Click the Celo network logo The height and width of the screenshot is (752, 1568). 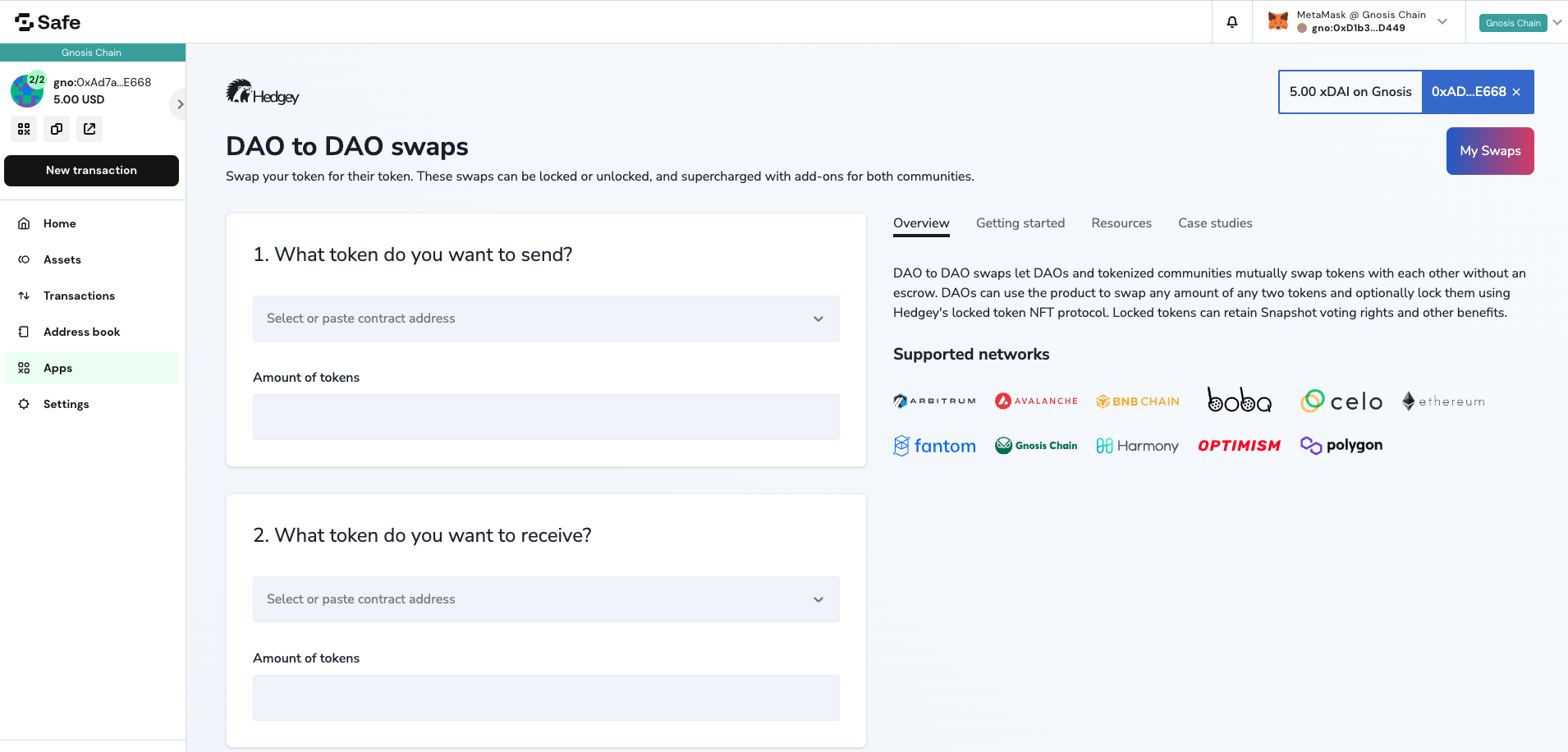(x=1341, y=401)
